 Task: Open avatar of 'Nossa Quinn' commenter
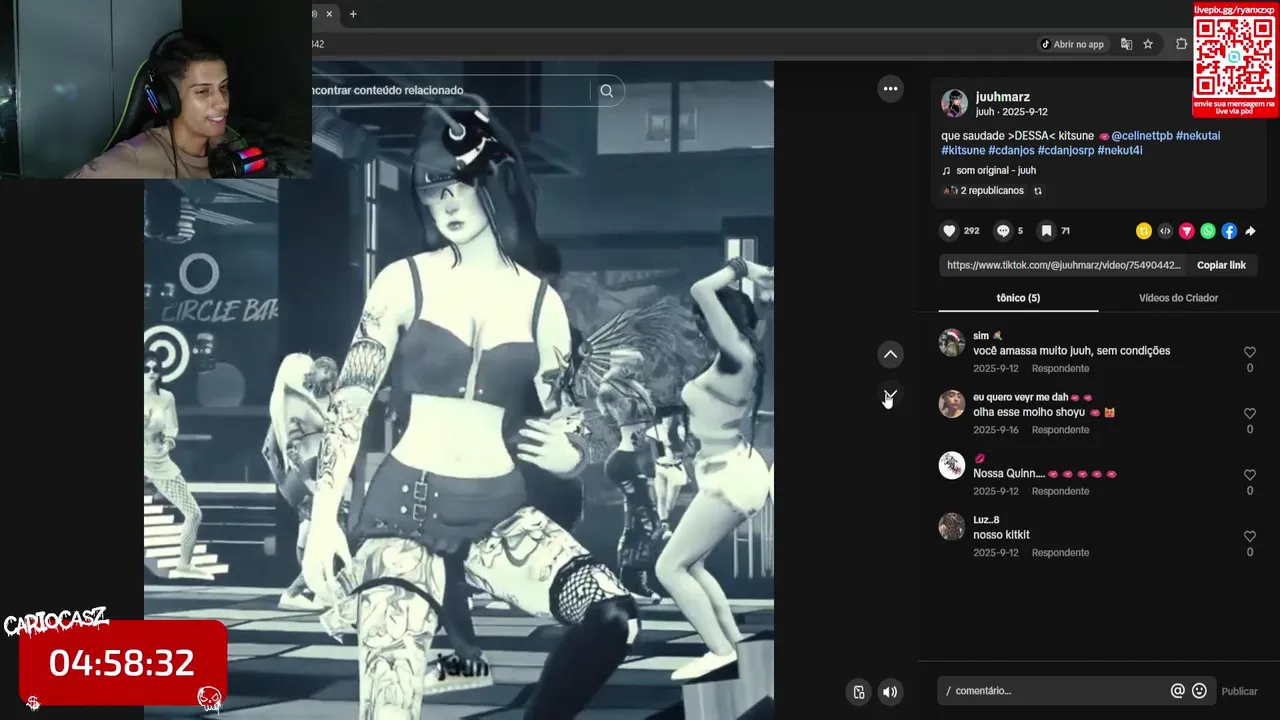[952, 465]
